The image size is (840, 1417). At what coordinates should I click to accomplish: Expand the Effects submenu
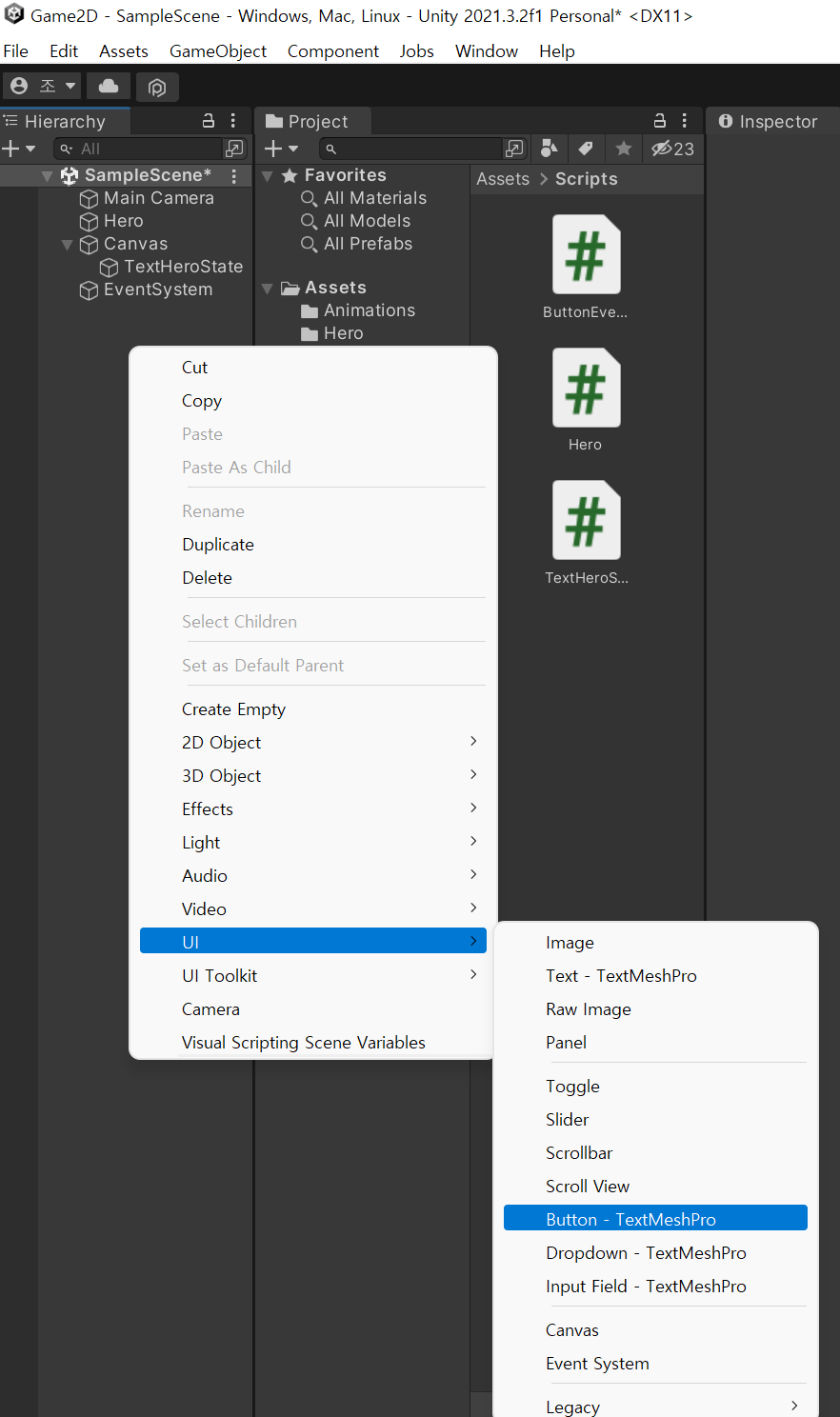313,809
